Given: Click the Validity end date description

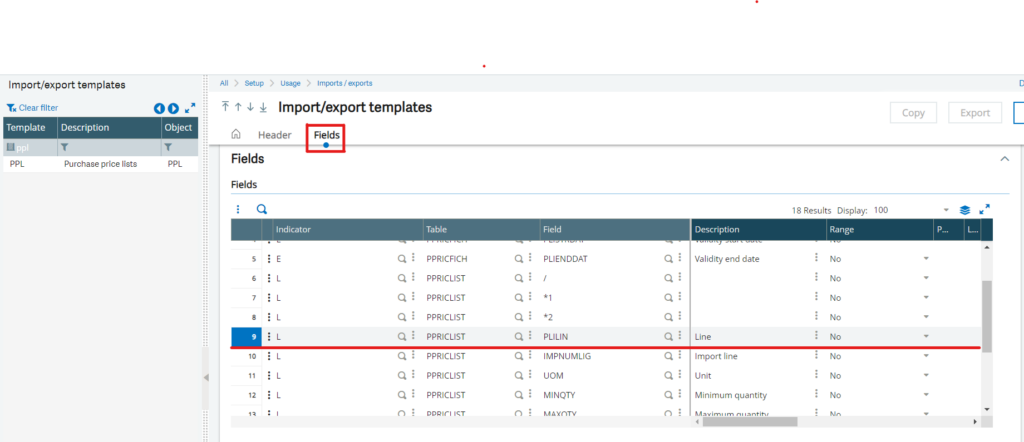Looking at the screenshot, I should [x=727, y=259].
